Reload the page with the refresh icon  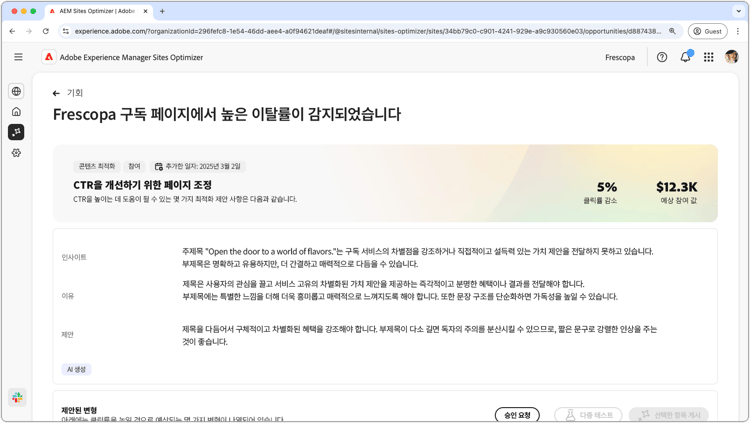coord(46,31)
